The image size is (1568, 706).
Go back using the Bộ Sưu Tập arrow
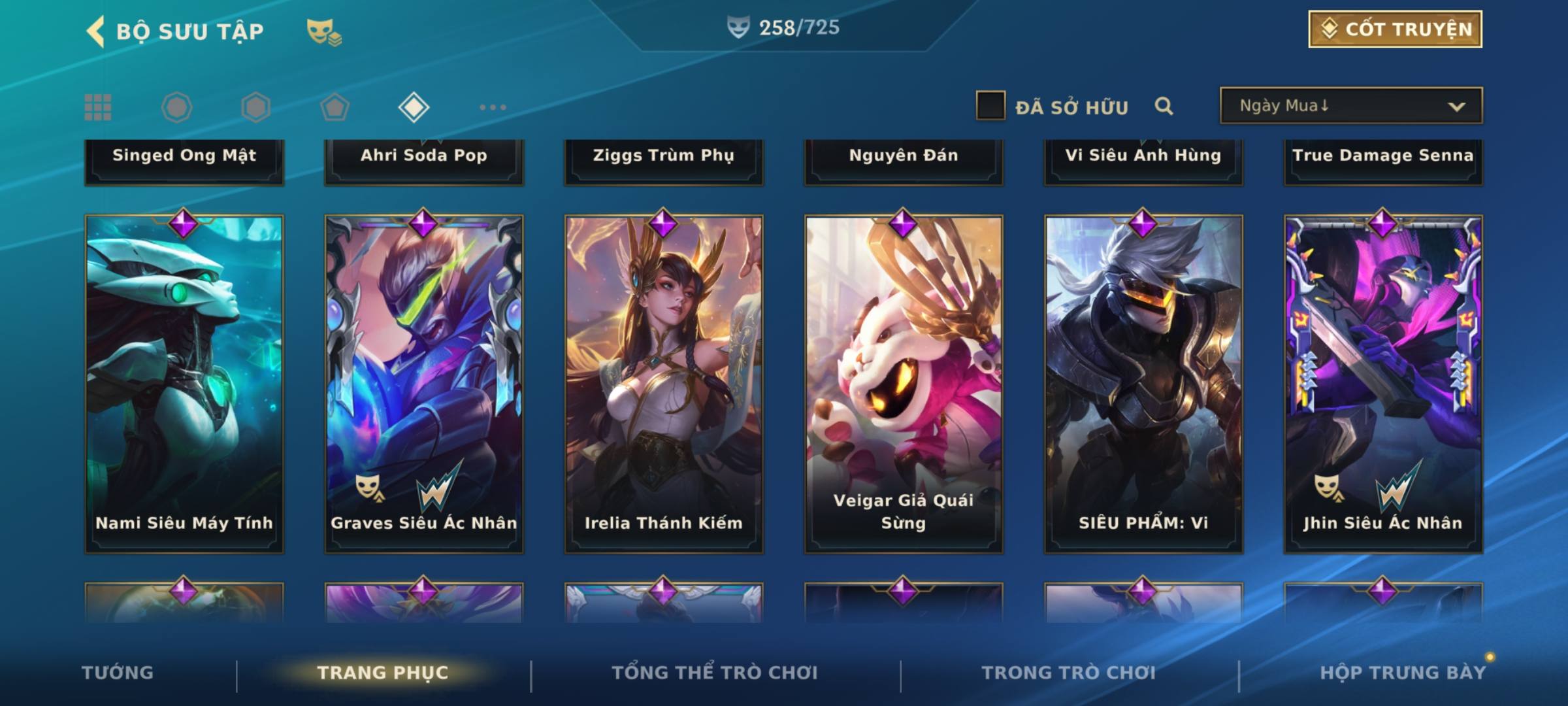96,31
